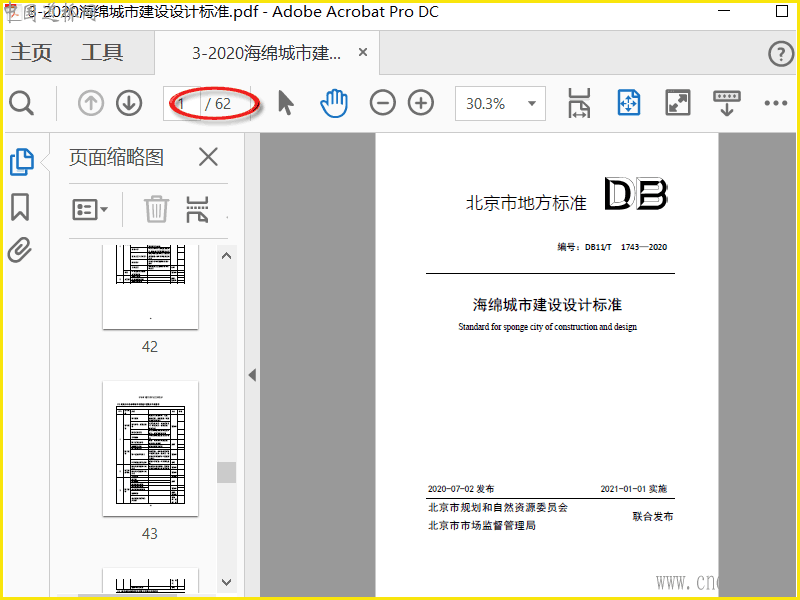This screenshot has height=600, width=800.
Task: Click 北京市市场监督管理局 text
Action: pyautogui.click(x=482, y=525)
